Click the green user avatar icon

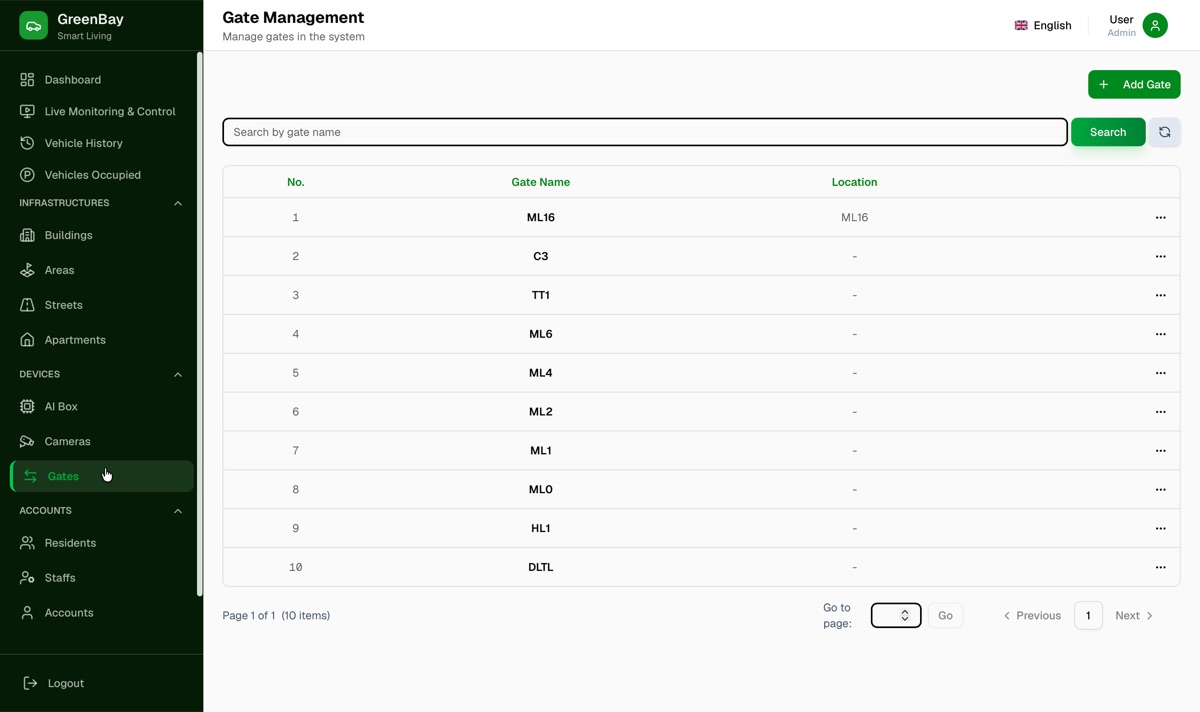1155,26
